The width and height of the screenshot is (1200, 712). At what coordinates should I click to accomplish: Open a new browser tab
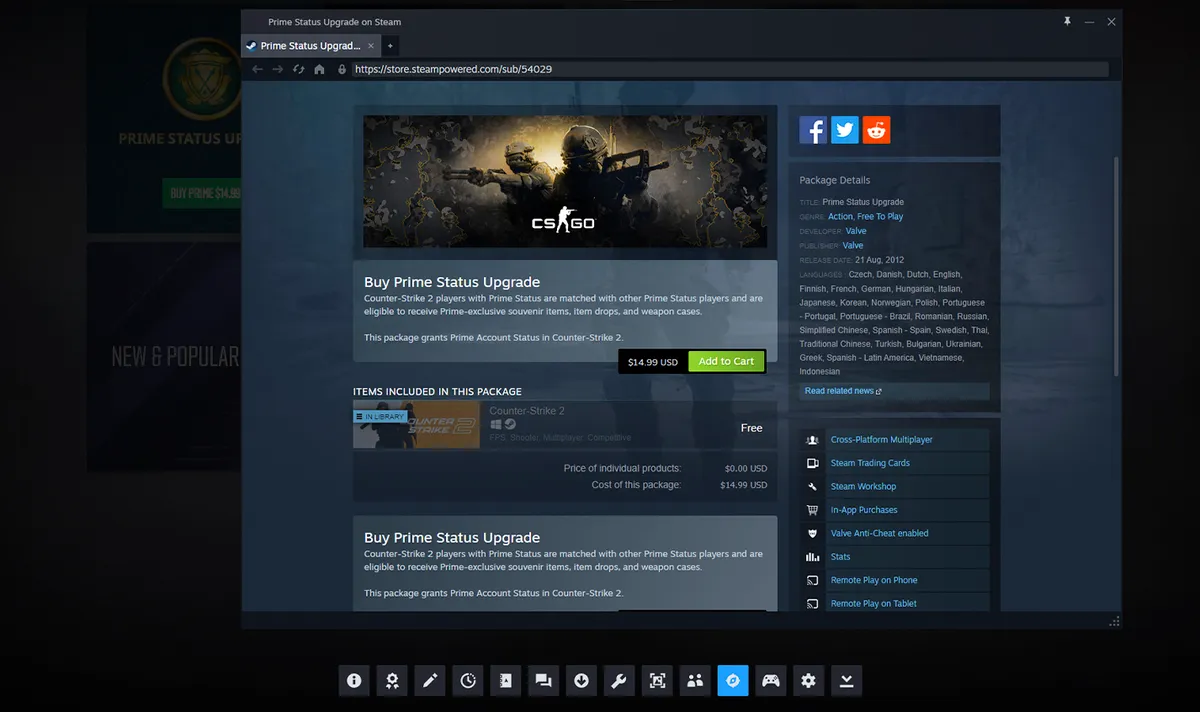pos(390,46)
